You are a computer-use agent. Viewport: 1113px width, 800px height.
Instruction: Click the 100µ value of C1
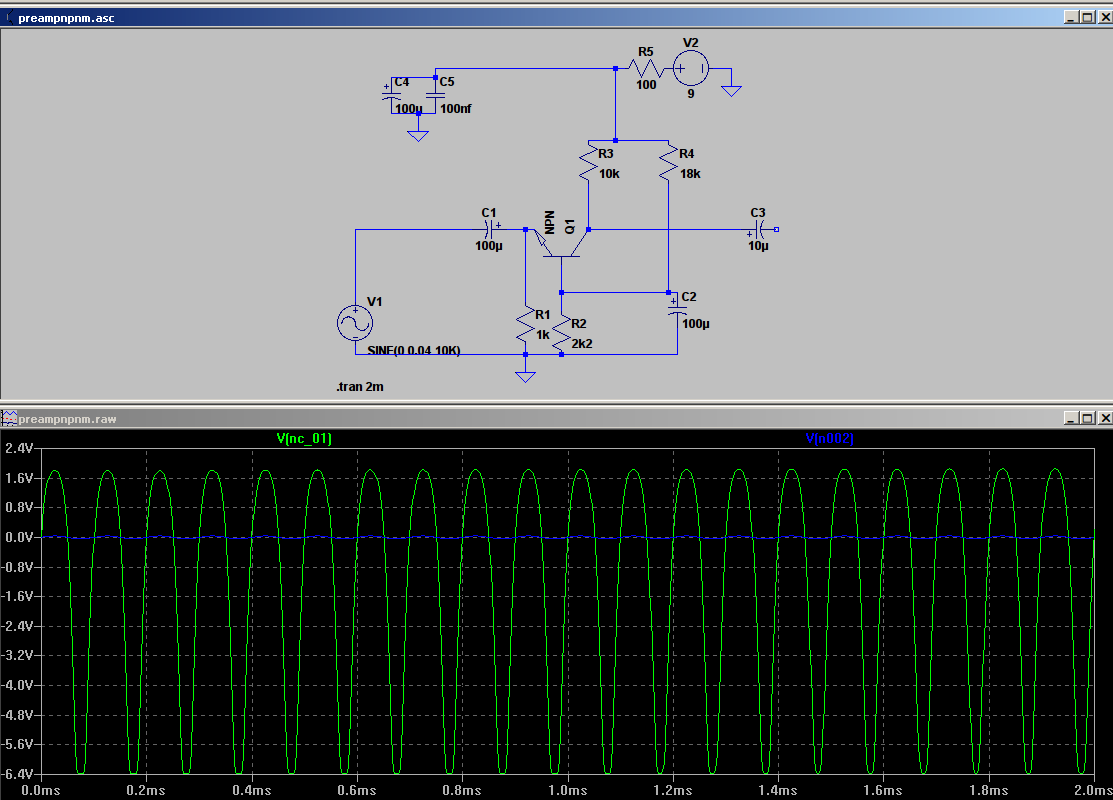point(489,246)
